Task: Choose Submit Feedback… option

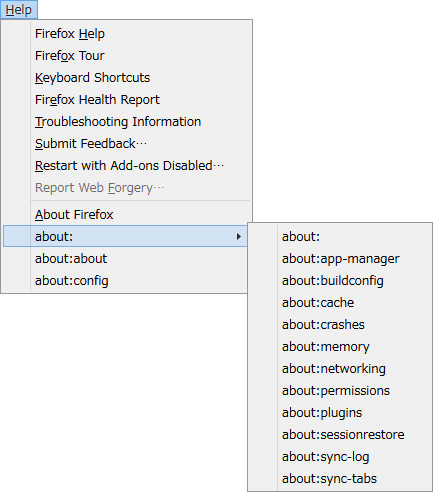Action: tap(127, 144)
